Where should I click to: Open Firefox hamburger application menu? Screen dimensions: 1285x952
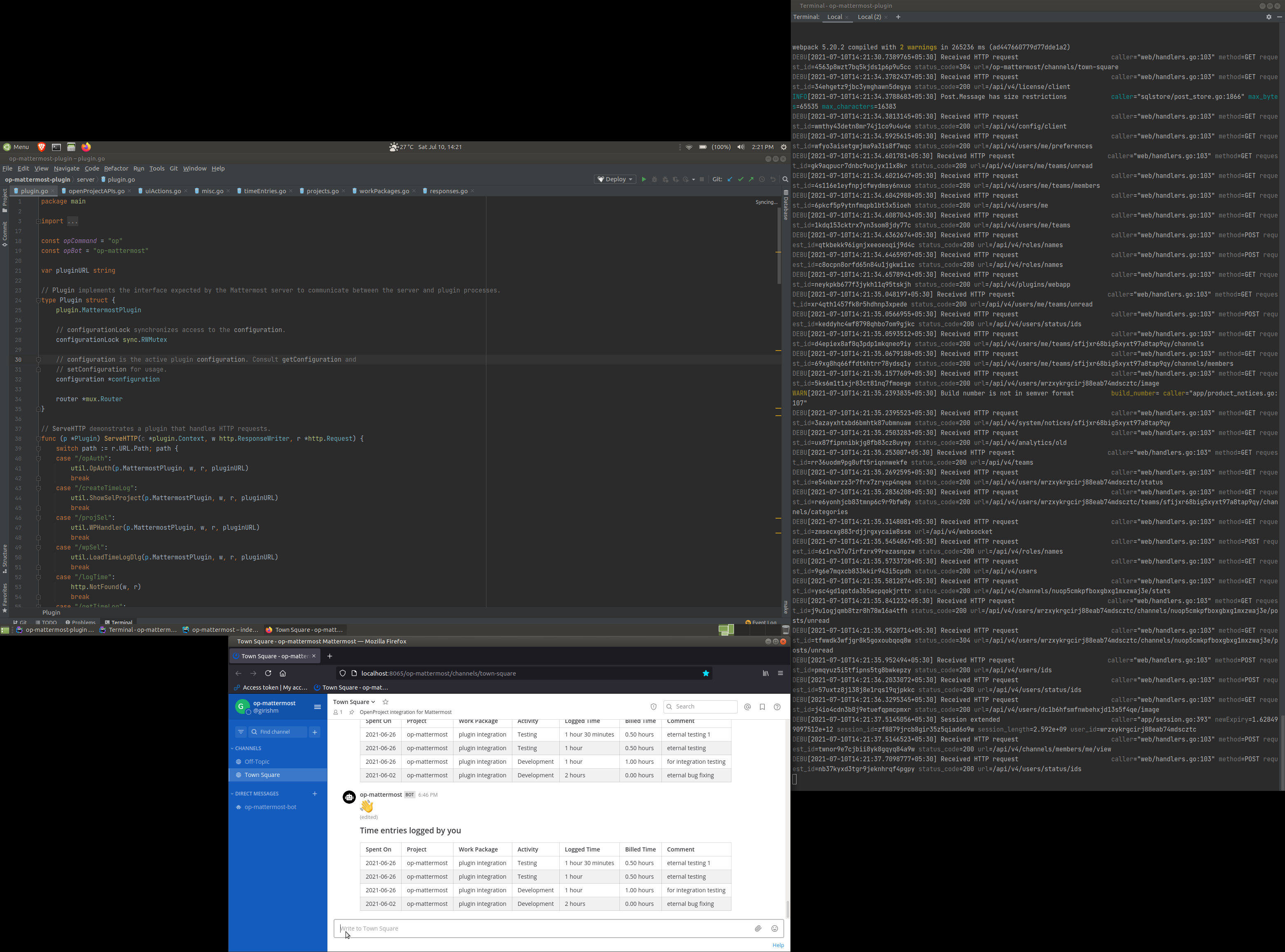coord(780,673)
